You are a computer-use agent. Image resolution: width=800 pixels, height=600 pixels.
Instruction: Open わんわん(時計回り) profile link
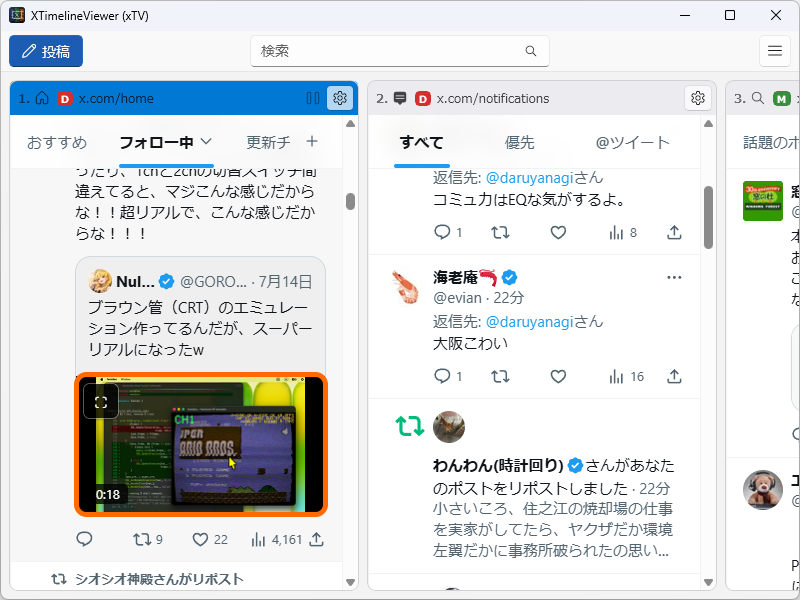click(498, 465)
